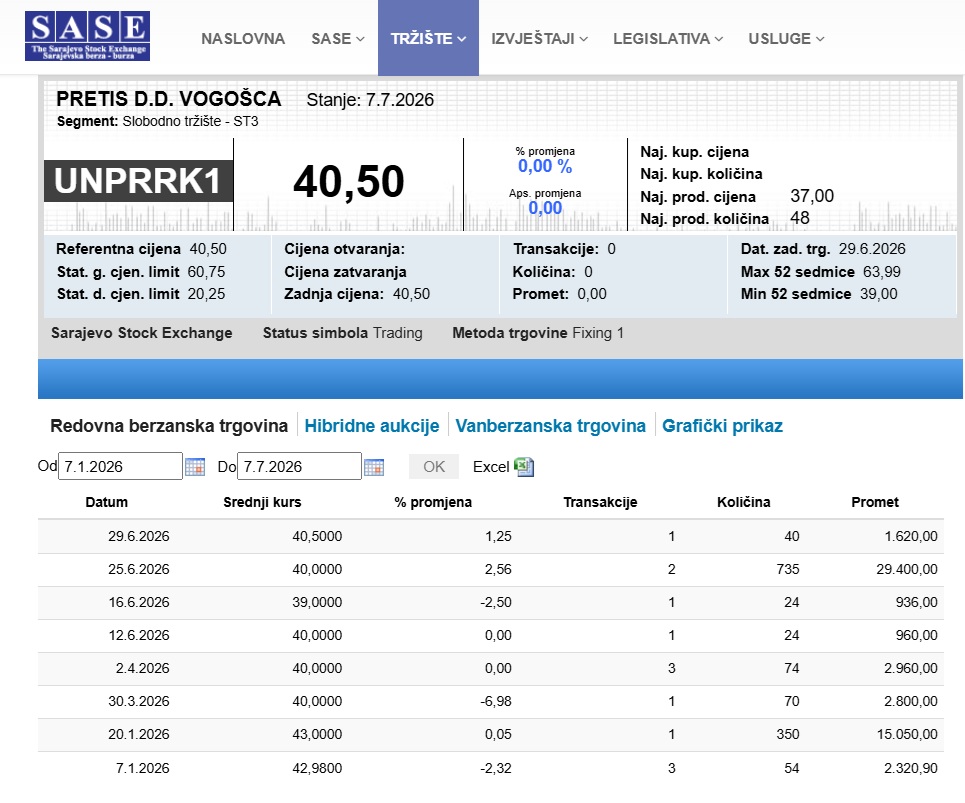Focus the Od date field showing 7.1.2026
The width and height of the screenshot is (965, 803).
121,466
